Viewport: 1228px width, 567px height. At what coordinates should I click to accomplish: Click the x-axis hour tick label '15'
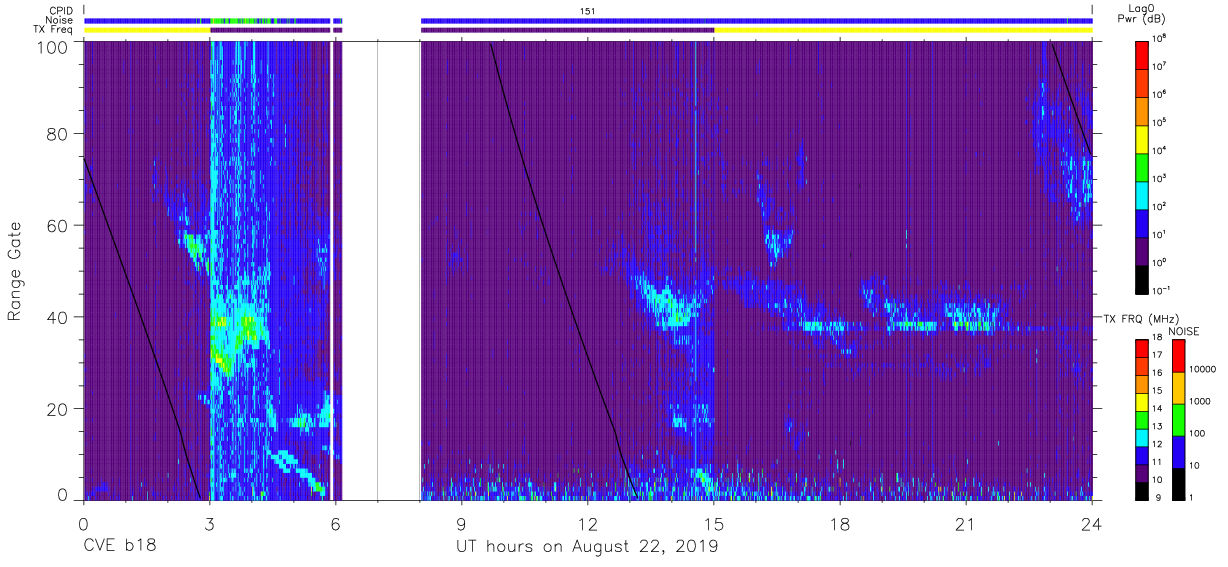[714, 522]
